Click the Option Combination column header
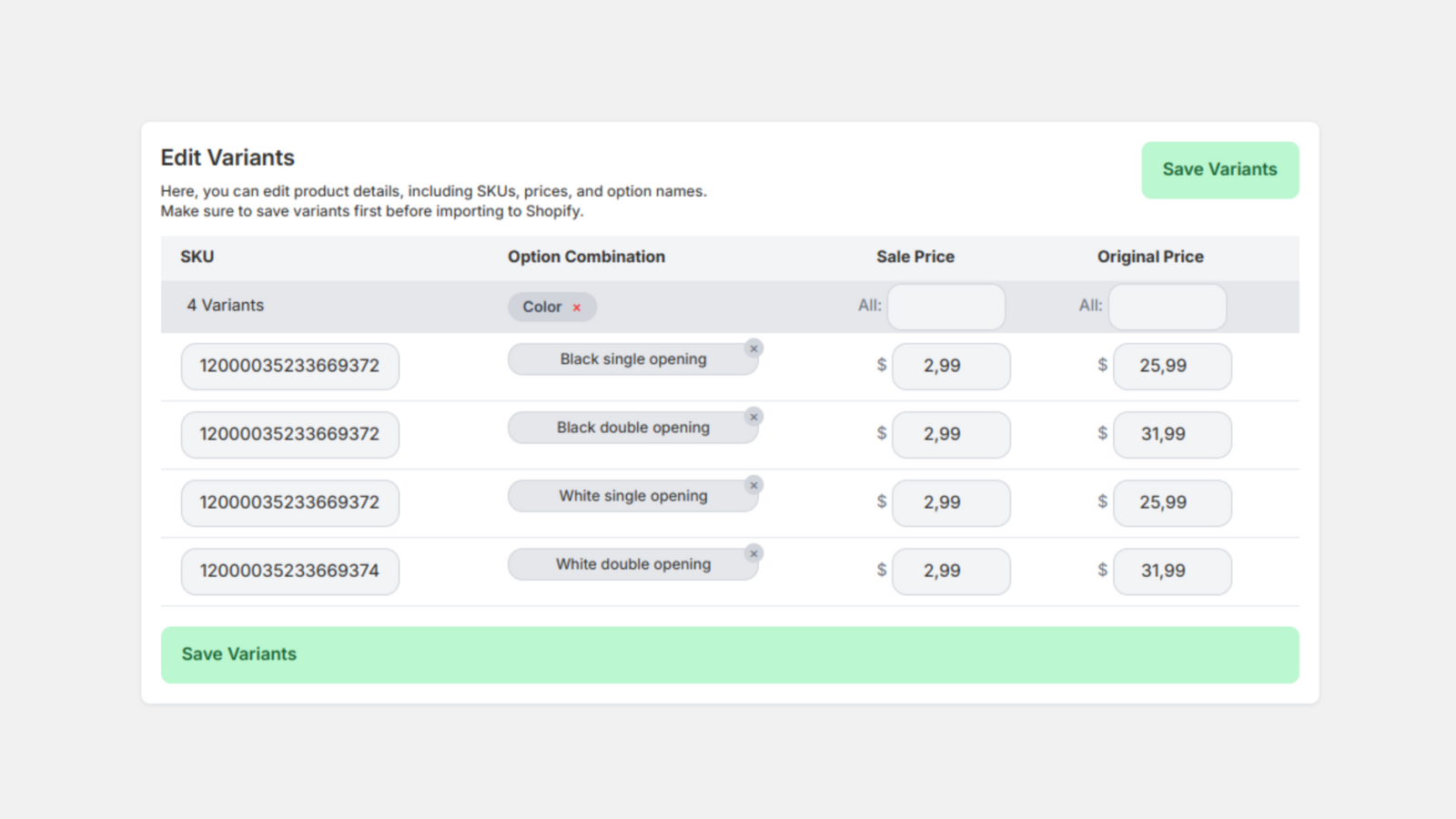This screenshot has width=1456, height=819. pos(586,257)
